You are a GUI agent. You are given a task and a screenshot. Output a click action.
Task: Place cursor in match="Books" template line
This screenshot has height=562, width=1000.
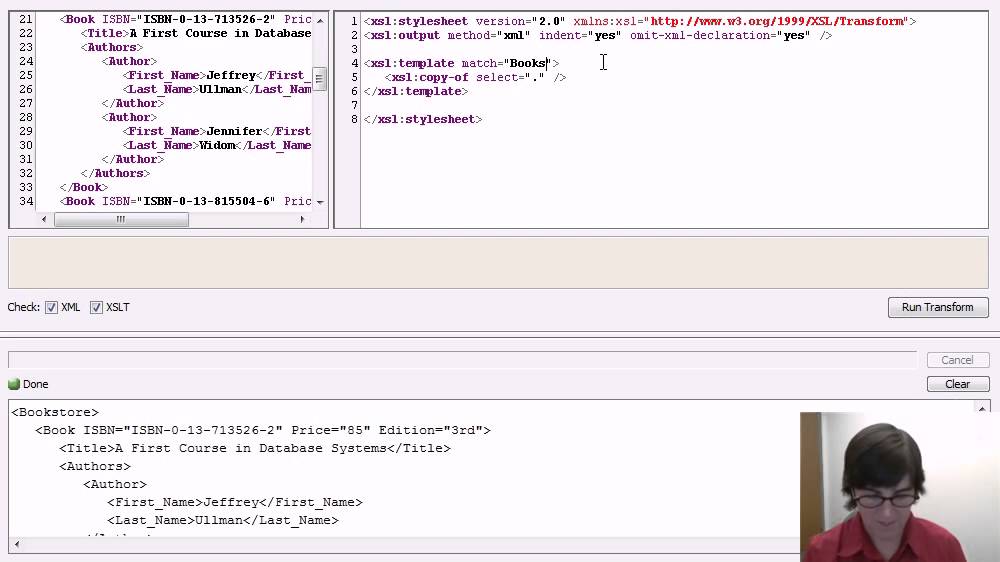coord(461,63)
